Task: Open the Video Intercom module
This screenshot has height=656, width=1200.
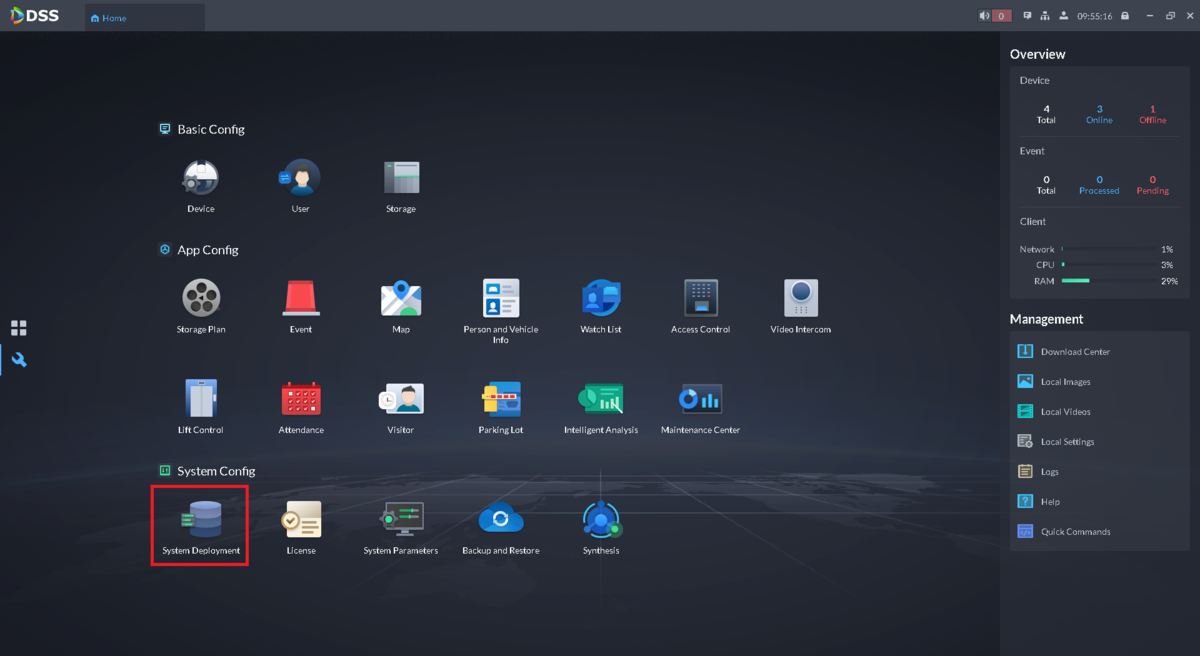Action: [800, 297]
